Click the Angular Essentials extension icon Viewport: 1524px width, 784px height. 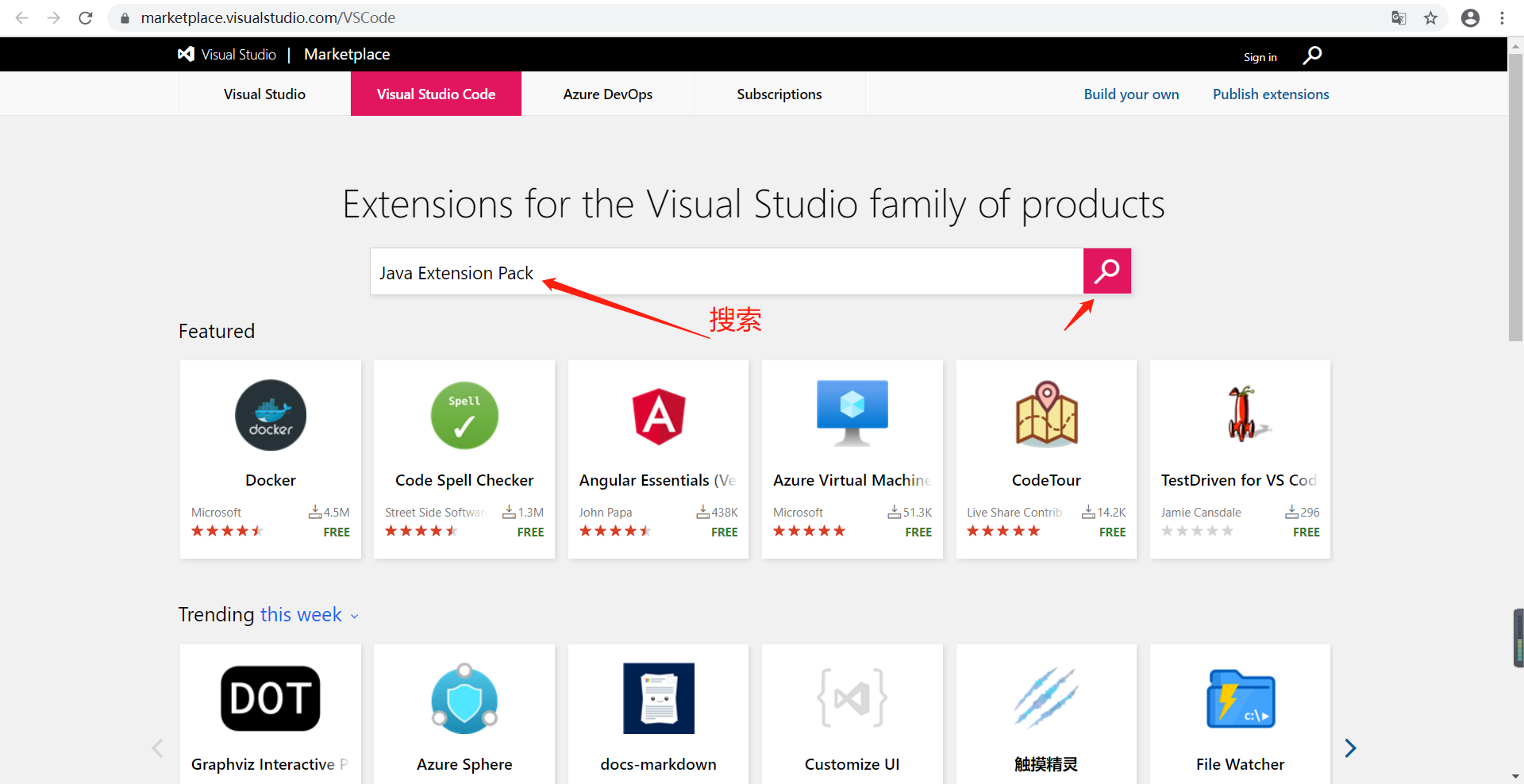pyautogui.click(x=658, y=414)
